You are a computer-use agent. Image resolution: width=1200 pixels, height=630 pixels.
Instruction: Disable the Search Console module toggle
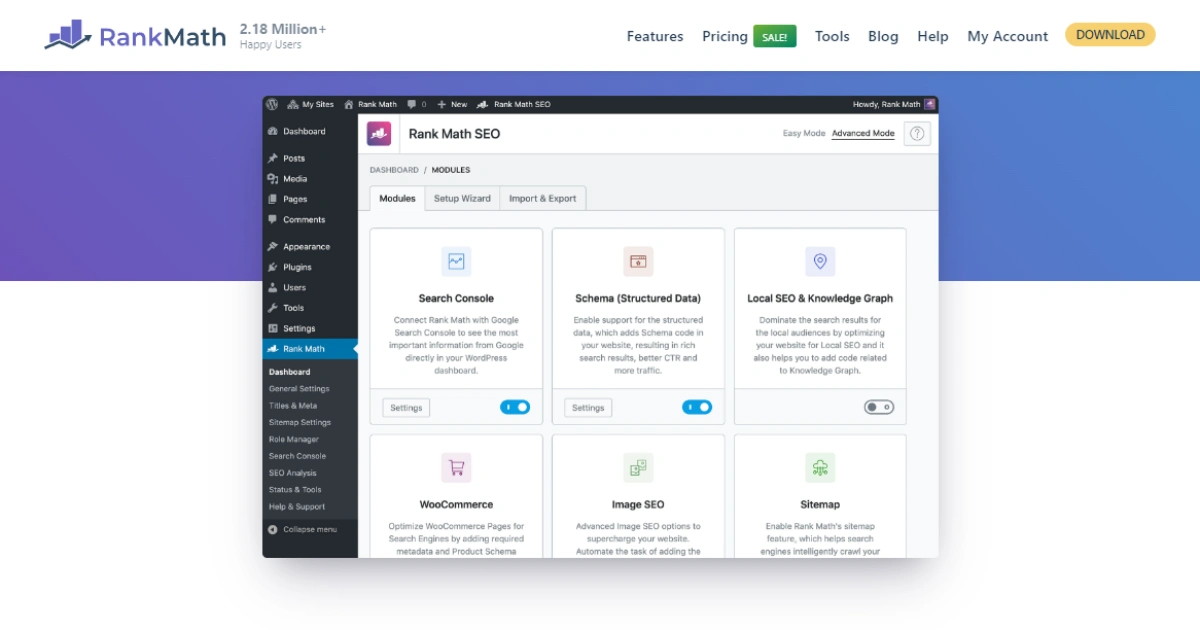(x=515, y=407)
